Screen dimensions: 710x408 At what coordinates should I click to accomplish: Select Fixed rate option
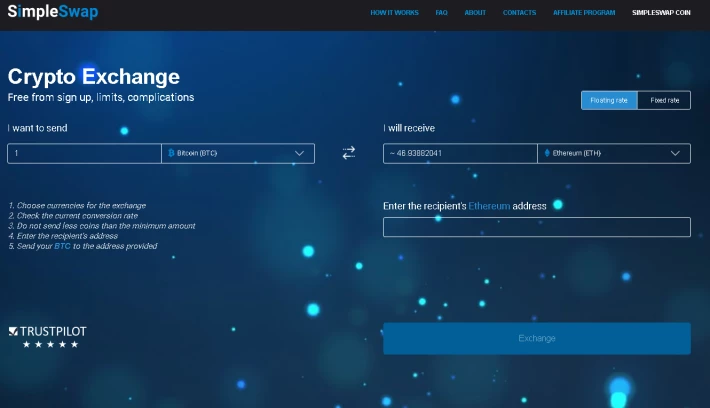pos(664,100)
